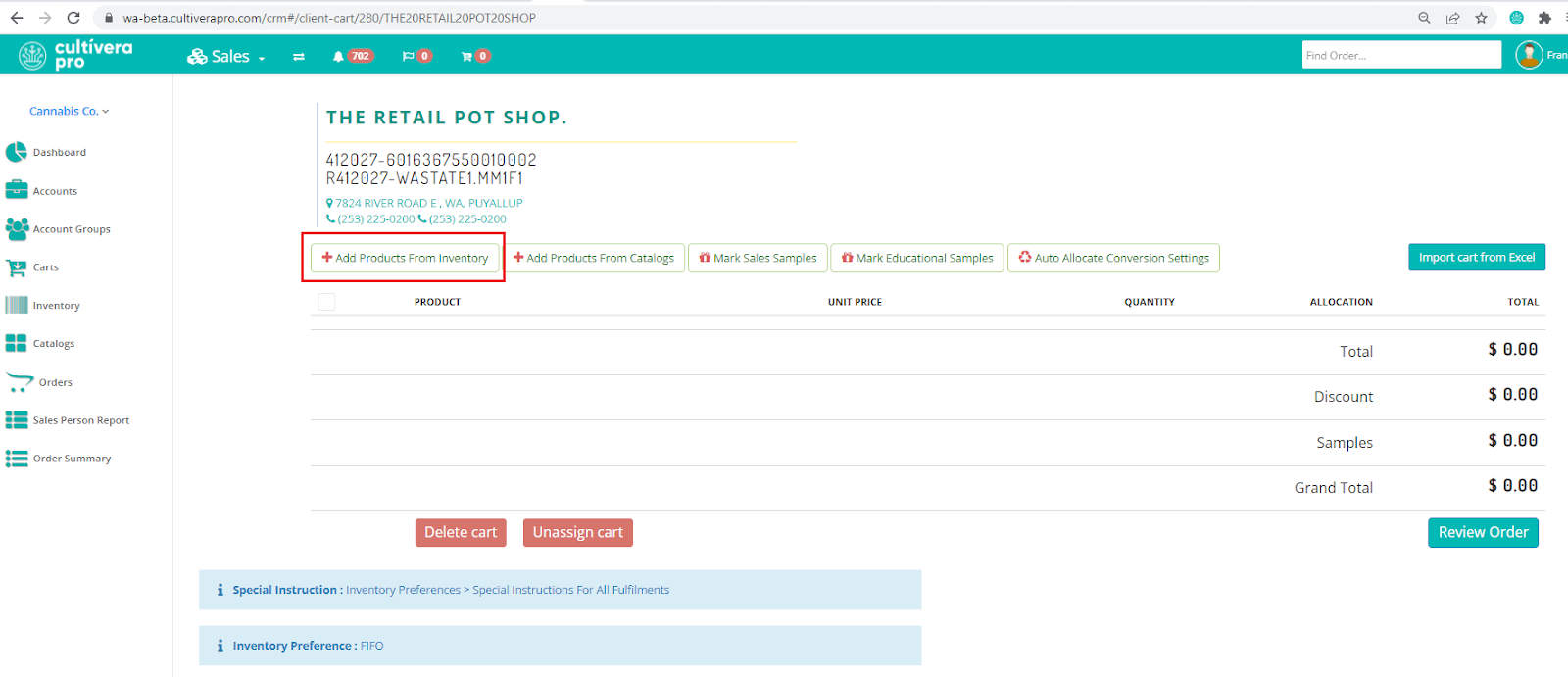This screenshot has height=677, width=1568.
Task: Click Import cart from Excel button
Action: pos(1477,257)
